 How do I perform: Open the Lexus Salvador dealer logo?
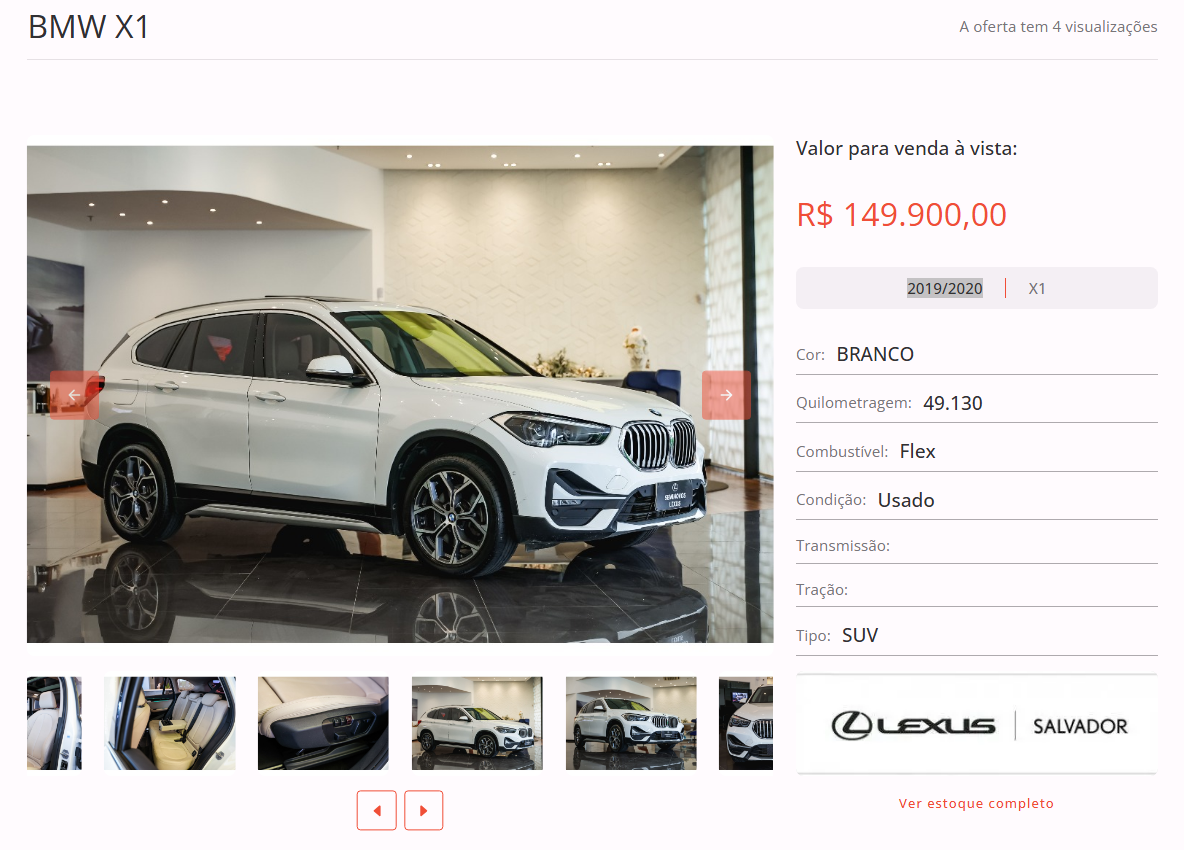coord(976,725)
